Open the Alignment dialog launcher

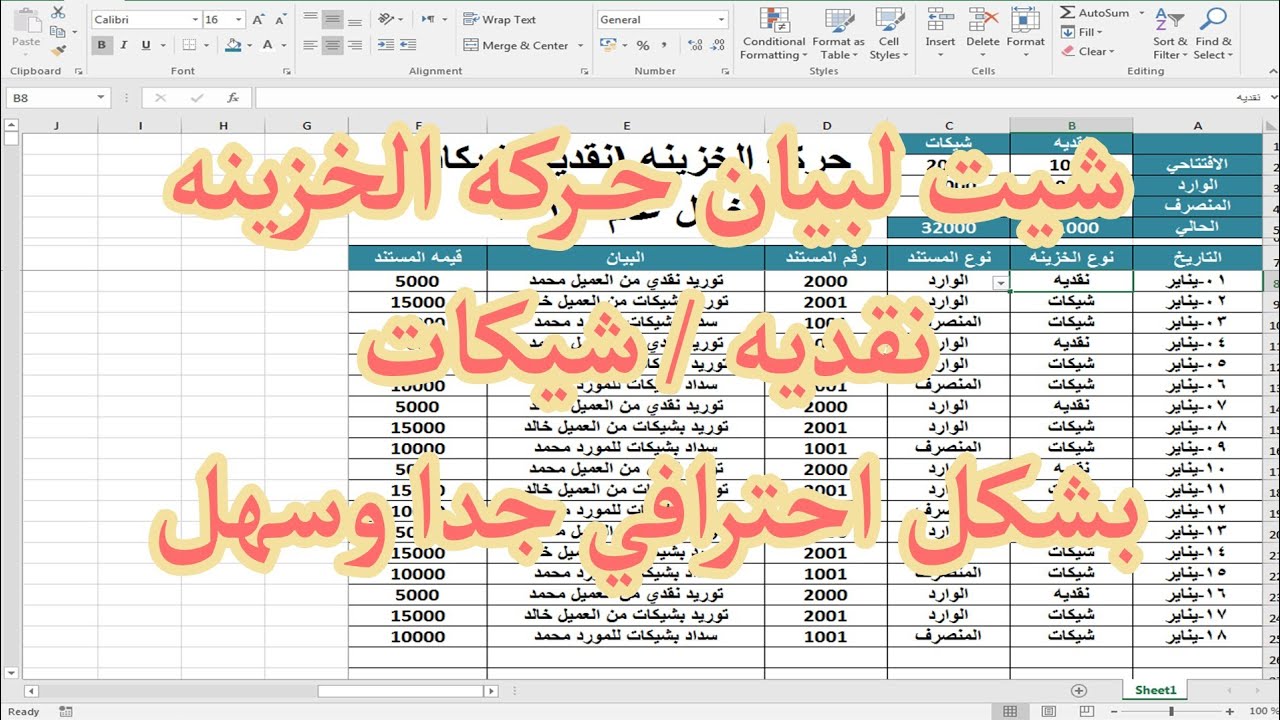click(x=587, y=72)
